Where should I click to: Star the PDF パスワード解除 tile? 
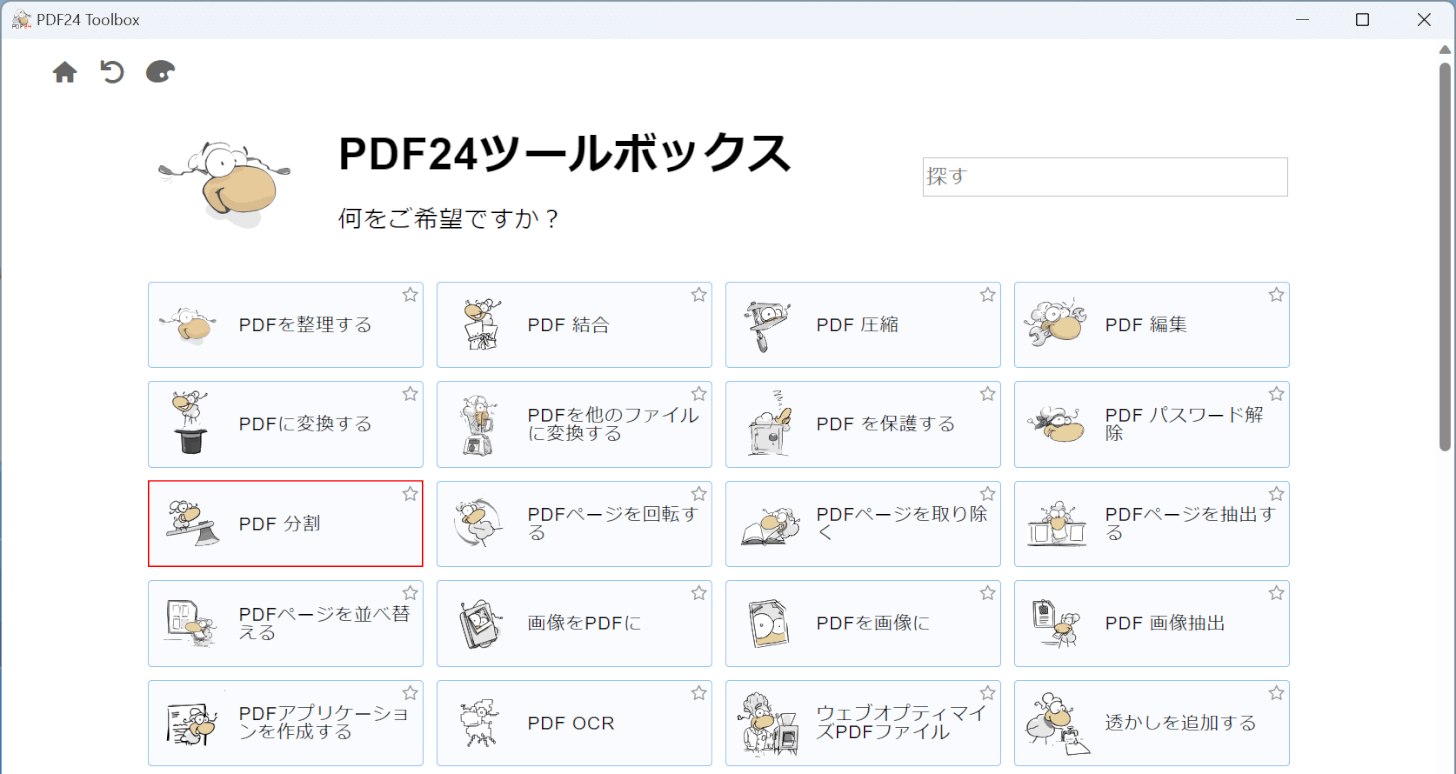tap(1277, 394)
